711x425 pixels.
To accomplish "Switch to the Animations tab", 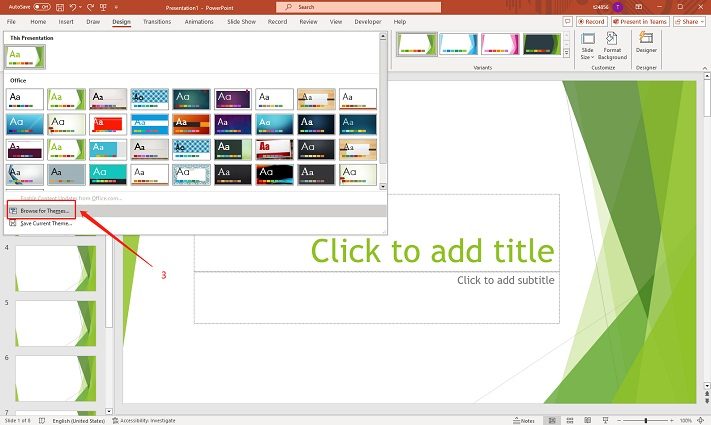I will click(x=199, y=21).
